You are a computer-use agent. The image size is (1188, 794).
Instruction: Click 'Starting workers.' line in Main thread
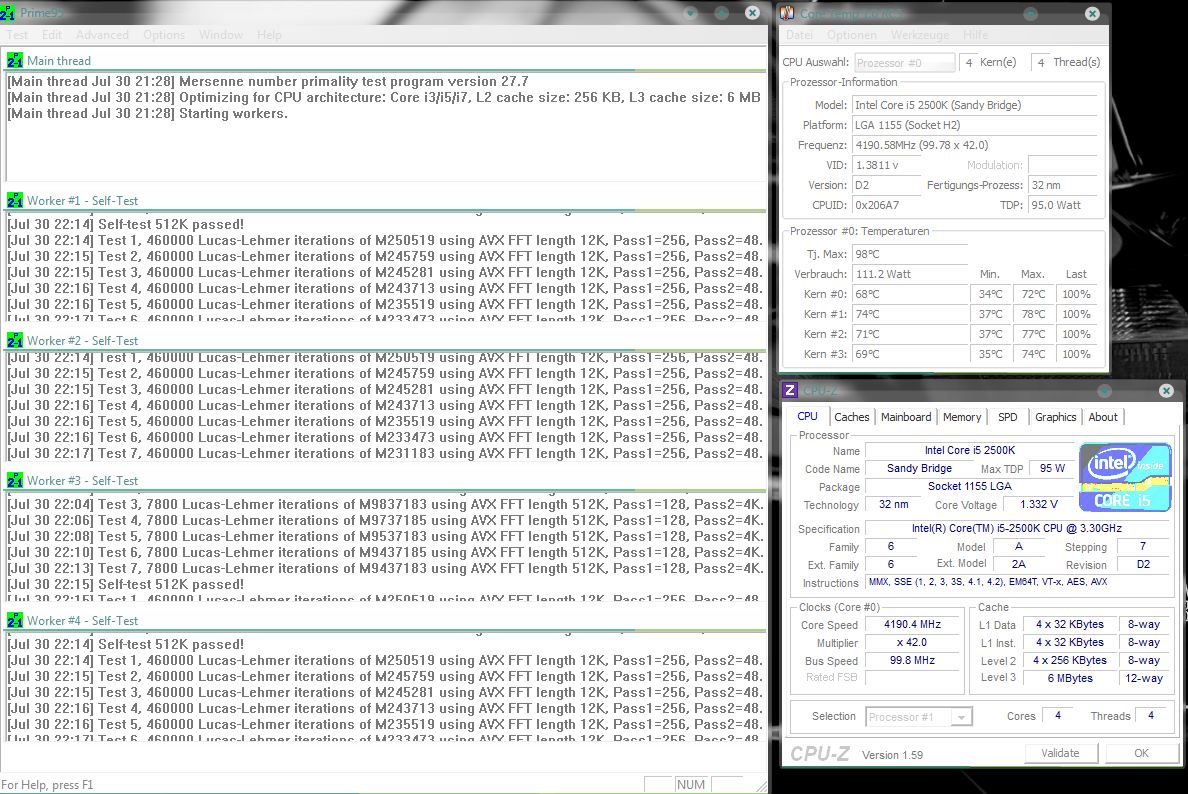pyautogui.click(x=148, y=114)
